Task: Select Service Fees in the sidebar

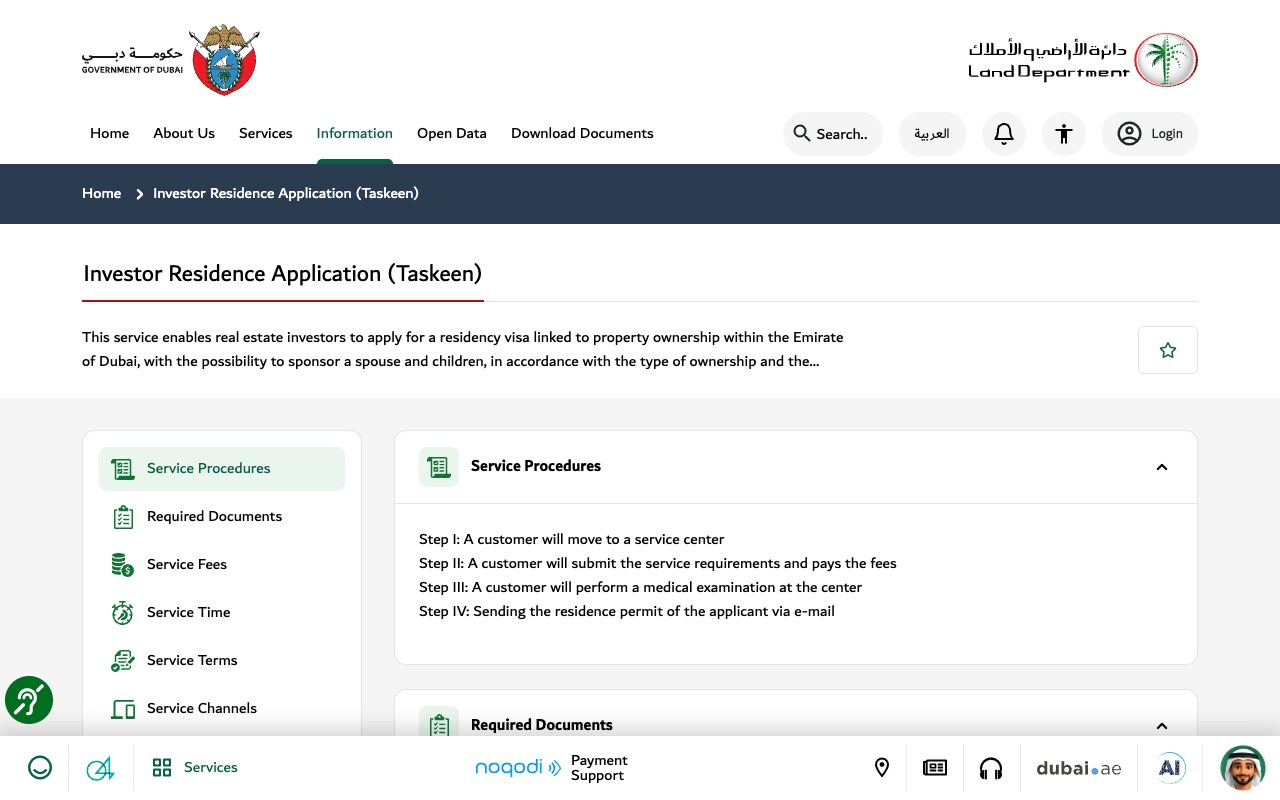Action: [x=222, y=565]
